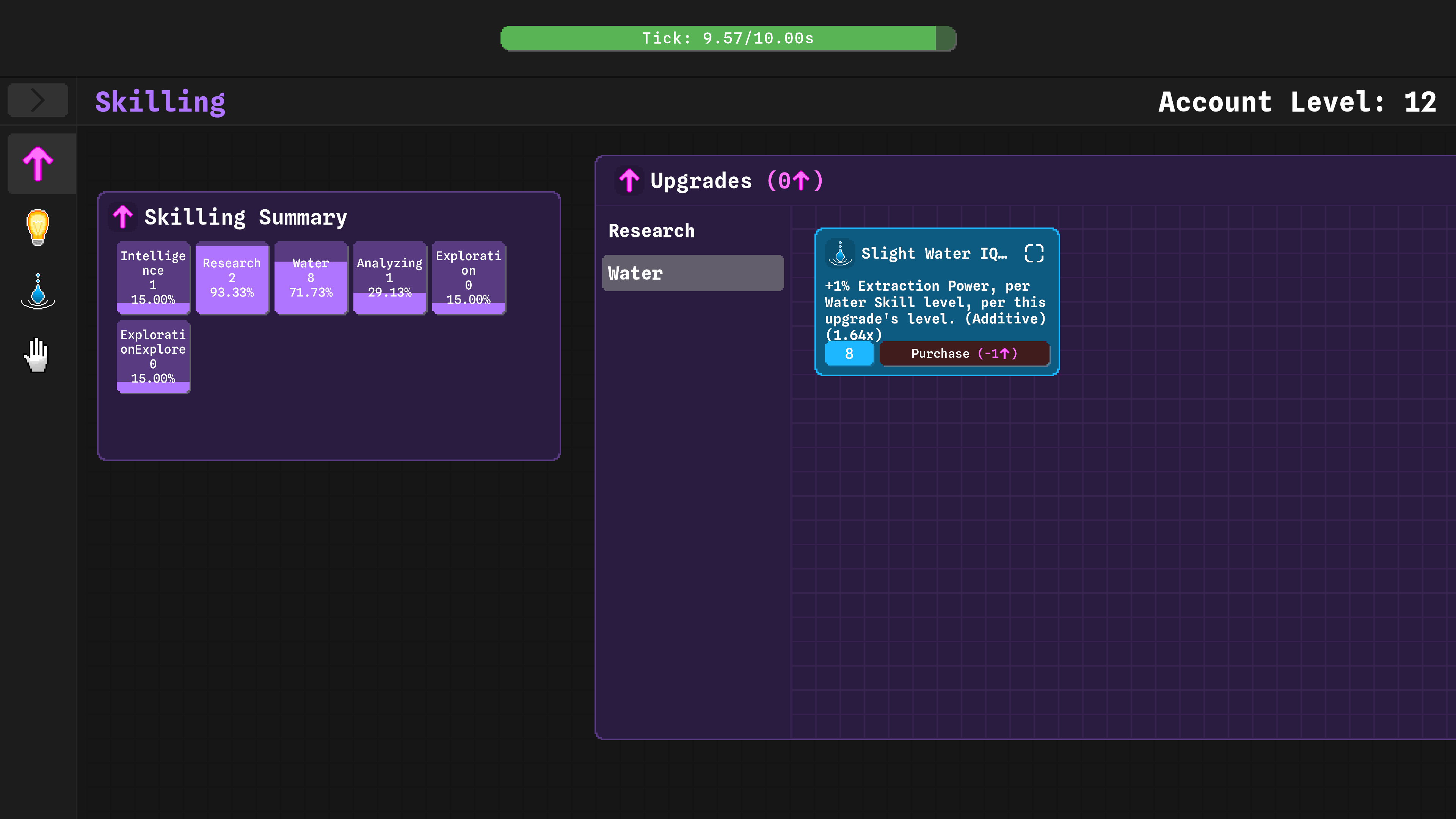1456x819 pixels.
Task: Click the arrow icon beside Skilling Summary
Action: pyautogui.click(x=122, y=217)
